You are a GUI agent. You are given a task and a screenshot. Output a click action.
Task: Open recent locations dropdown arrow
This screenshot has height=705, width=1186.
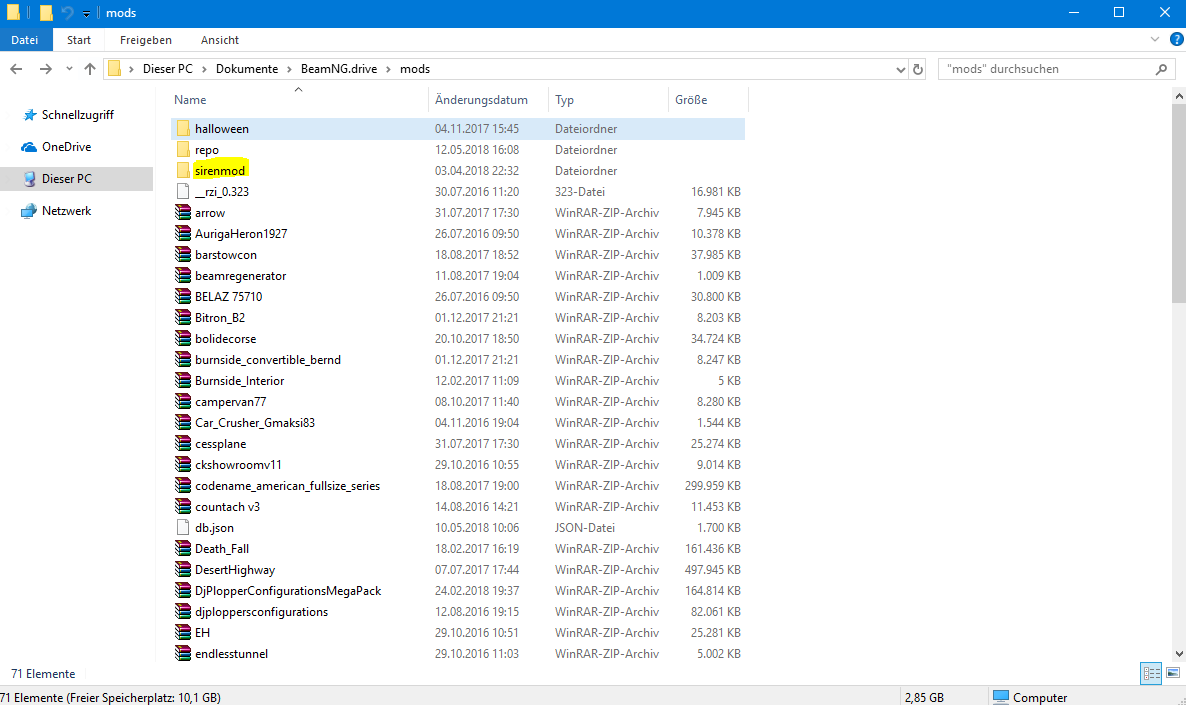(69, 69)
